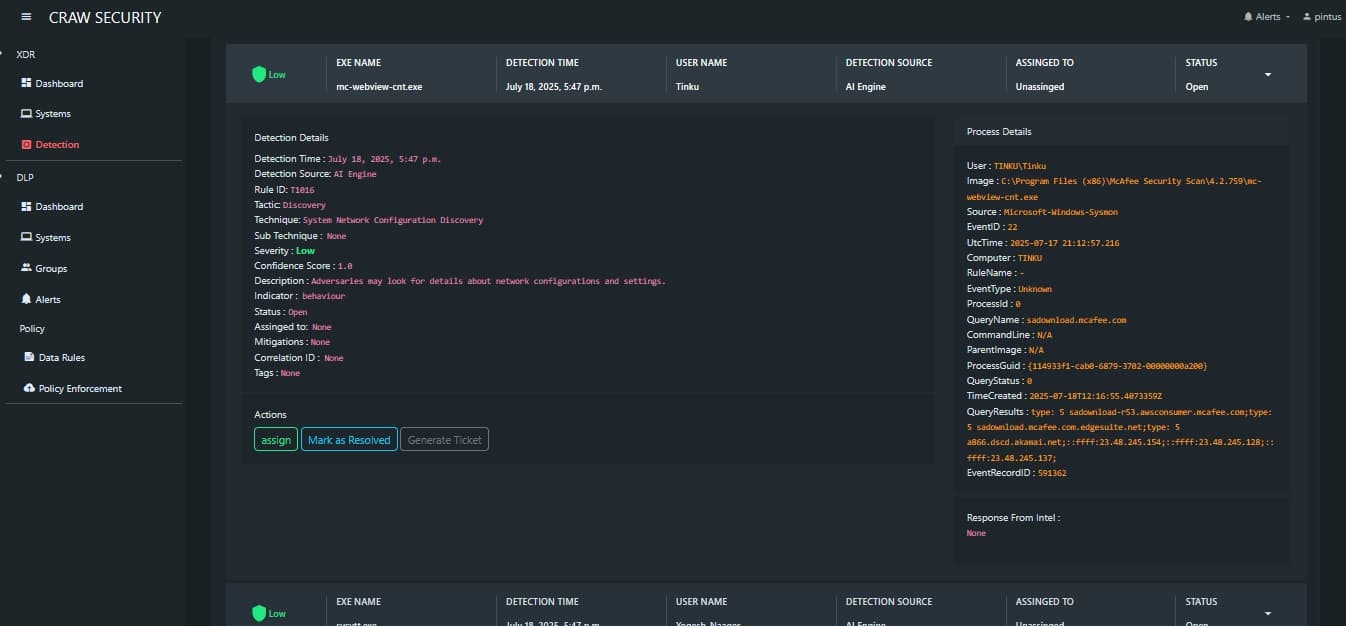The width and height of the screenshot is (1346, 626).
Task: Click the pintus user account icon
Action: [1307, 16]
